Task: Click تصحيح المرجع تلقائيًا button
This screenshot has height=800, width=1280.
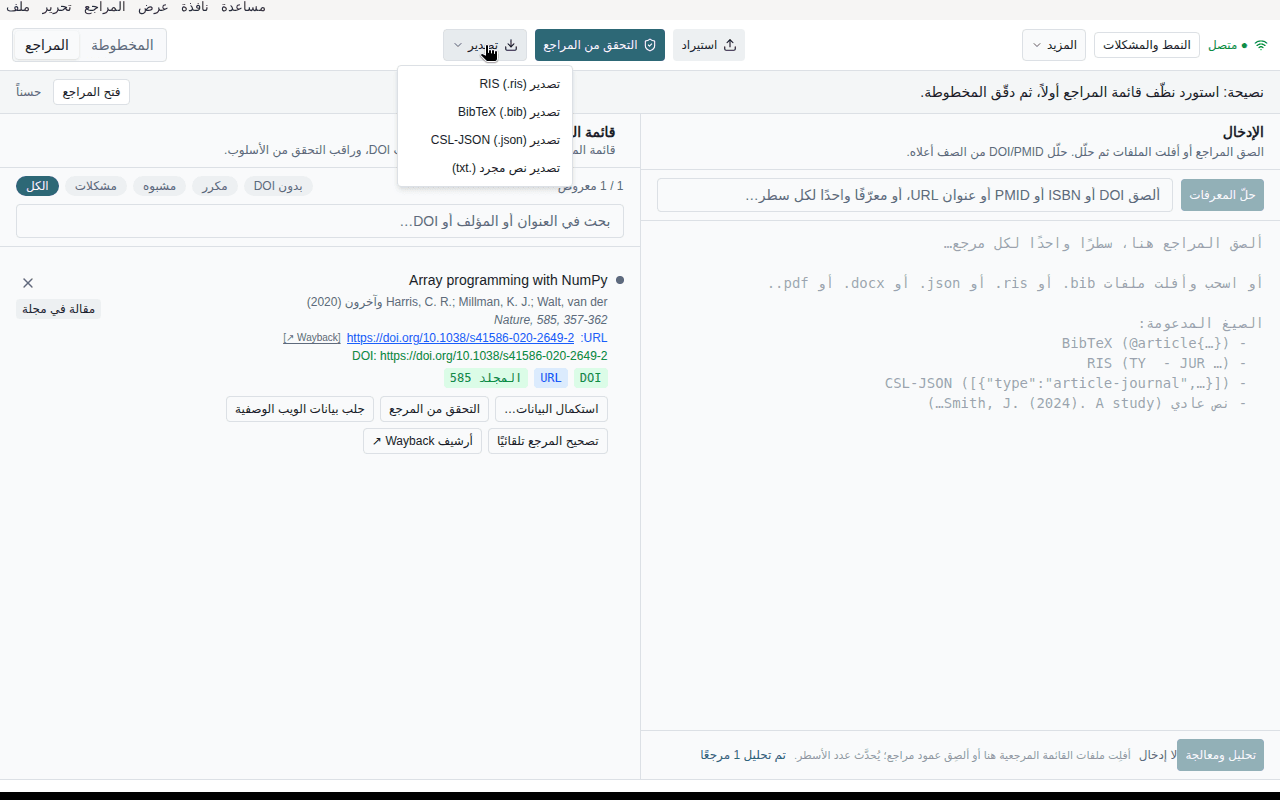Action: coord(548,441)
